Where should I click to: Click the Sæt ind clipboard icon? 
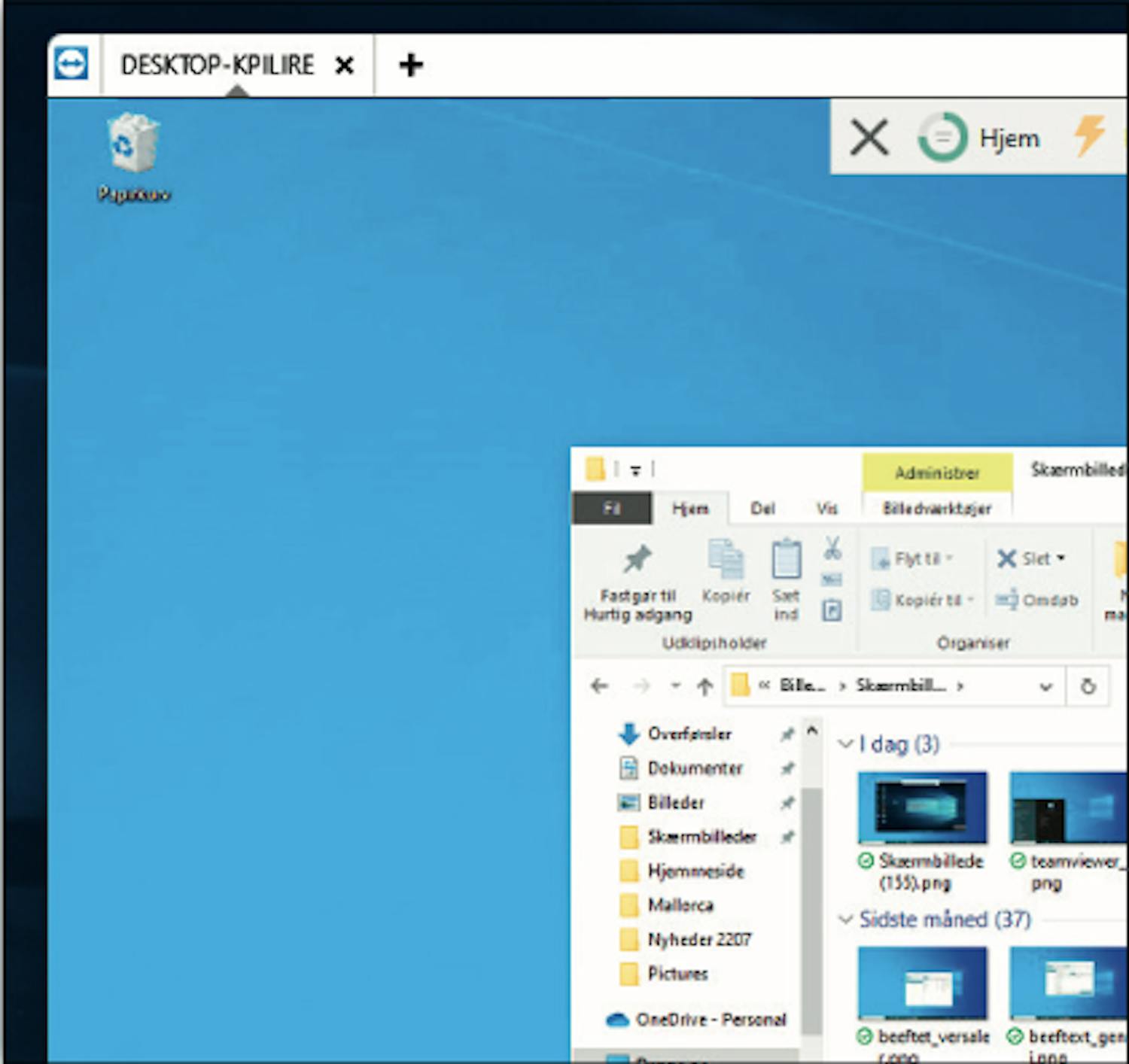tap(786, 561)
